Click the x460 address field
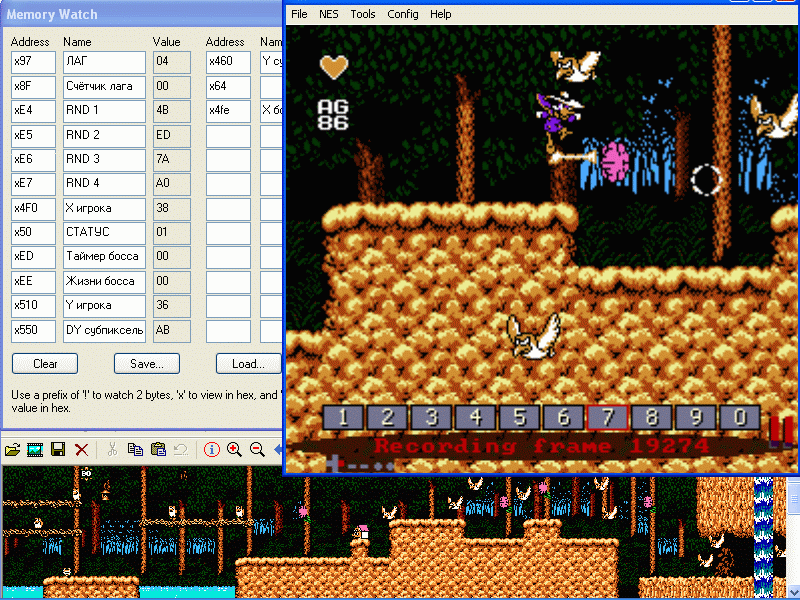This screenshot has width=800, height=600. click(228, 62)
